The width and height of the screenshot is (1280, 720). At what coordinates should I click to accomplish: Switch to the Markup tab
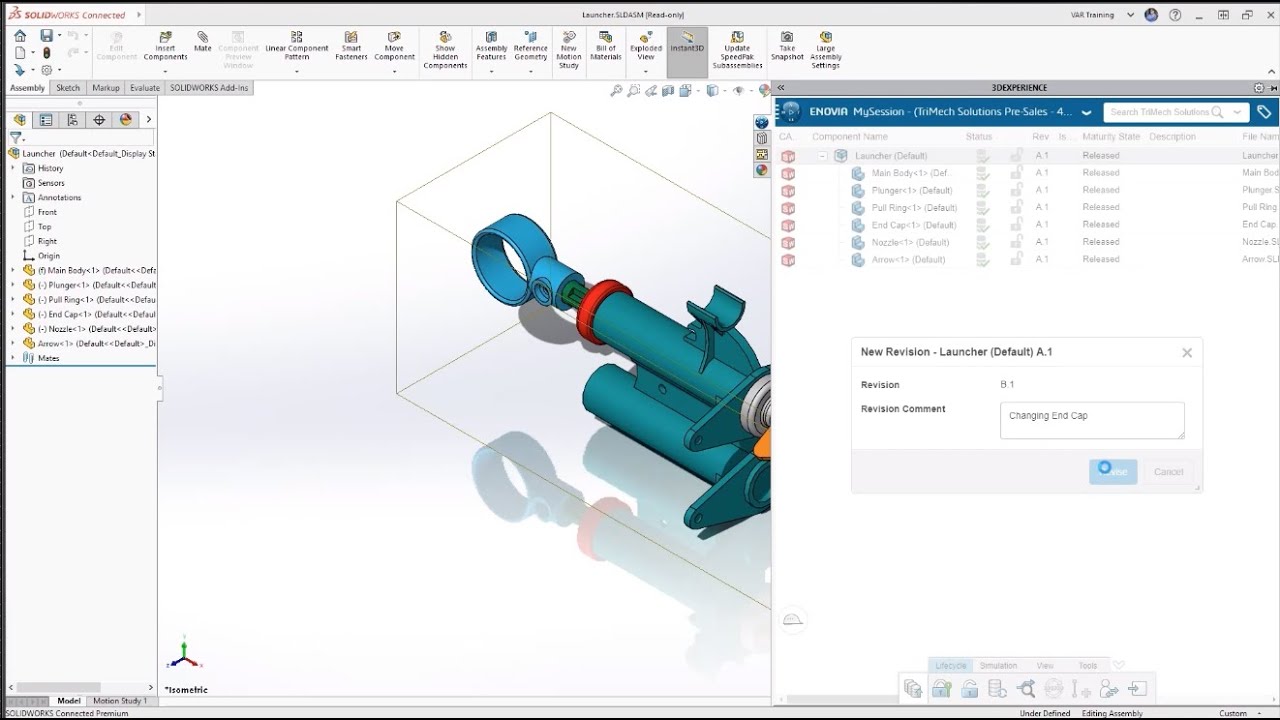pyautogui.click(x=105, y=88)
